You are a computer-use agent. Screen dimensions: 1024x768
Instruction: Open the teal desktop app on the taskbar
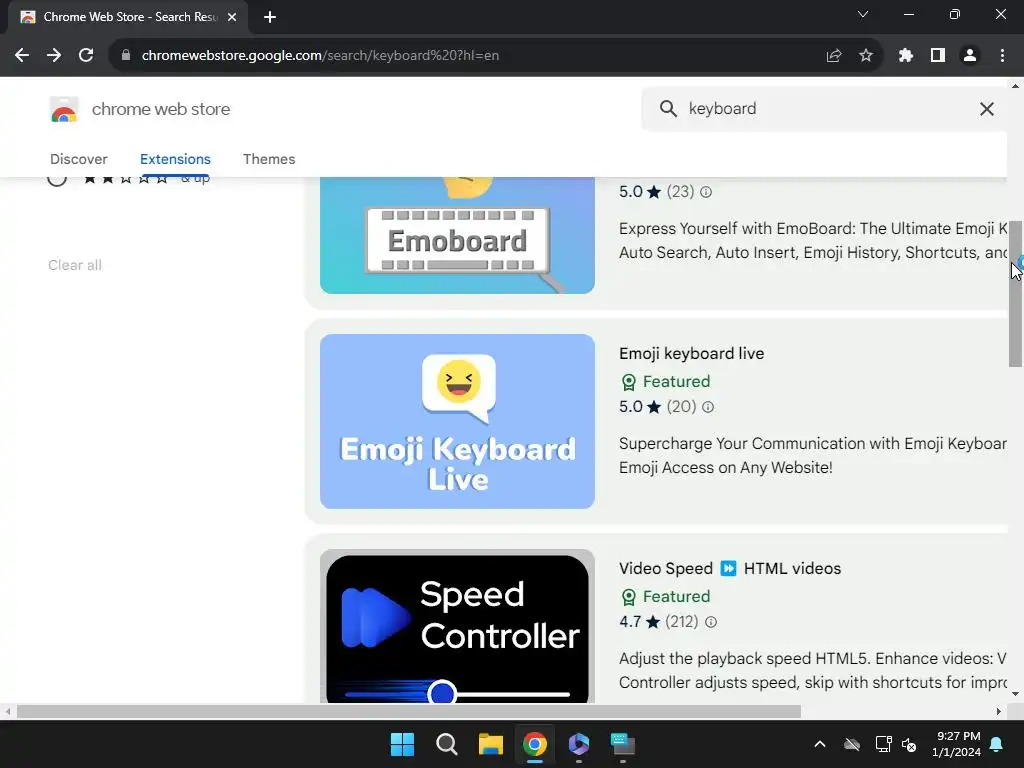(x=622, y=744)
